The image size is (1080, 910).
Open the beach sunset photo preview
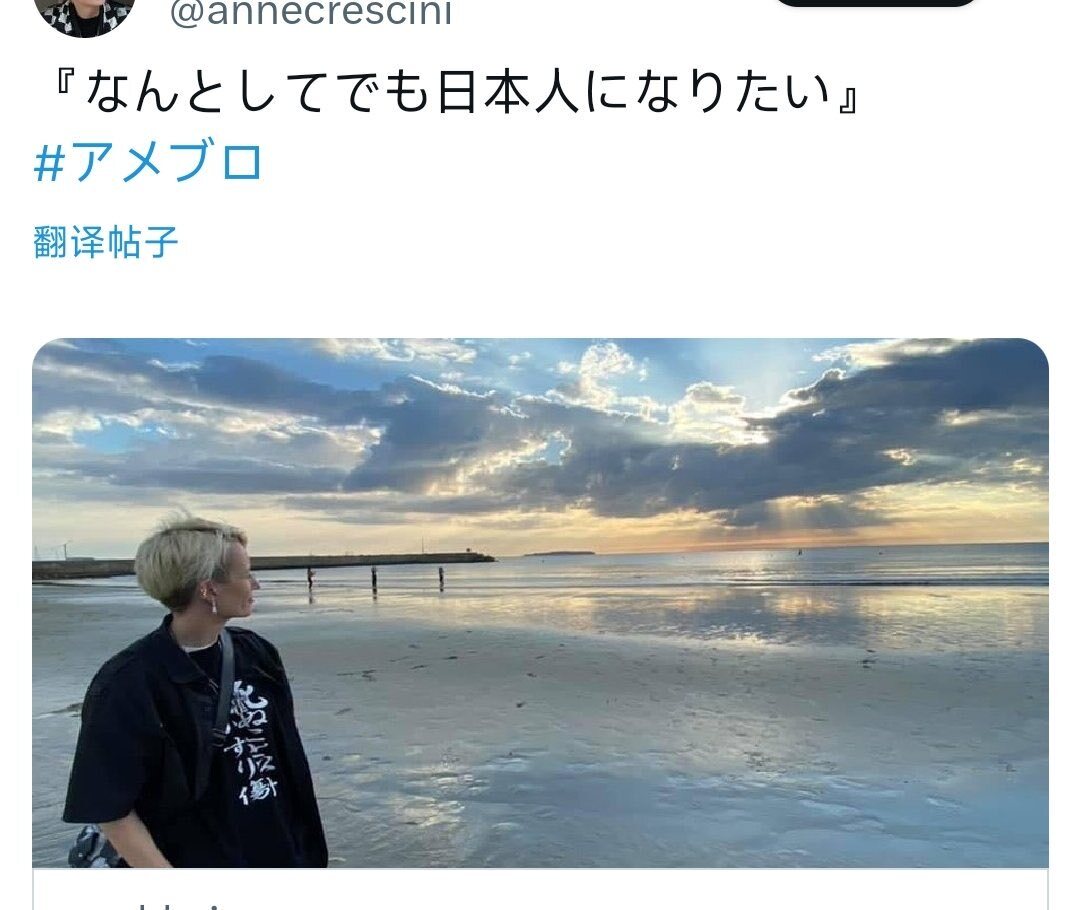coord(540,602)
